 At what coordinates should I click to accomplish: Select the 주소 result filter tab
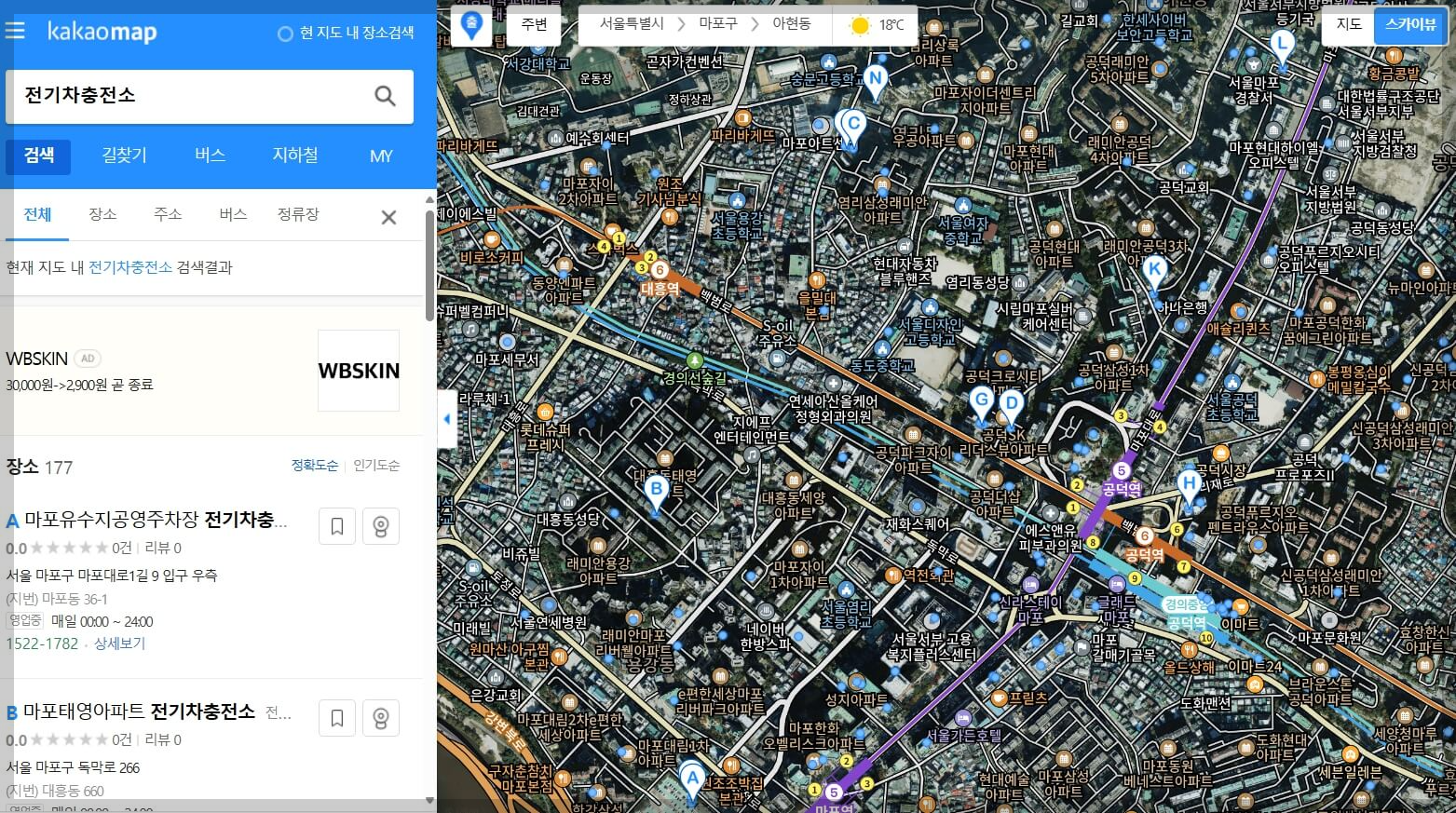tap(168, 214)
